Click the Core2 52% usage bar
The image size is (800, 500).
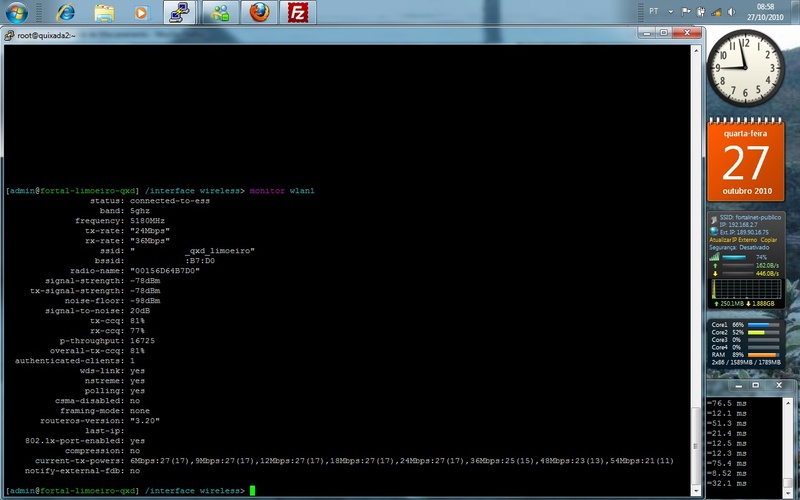tap(763, 332)
